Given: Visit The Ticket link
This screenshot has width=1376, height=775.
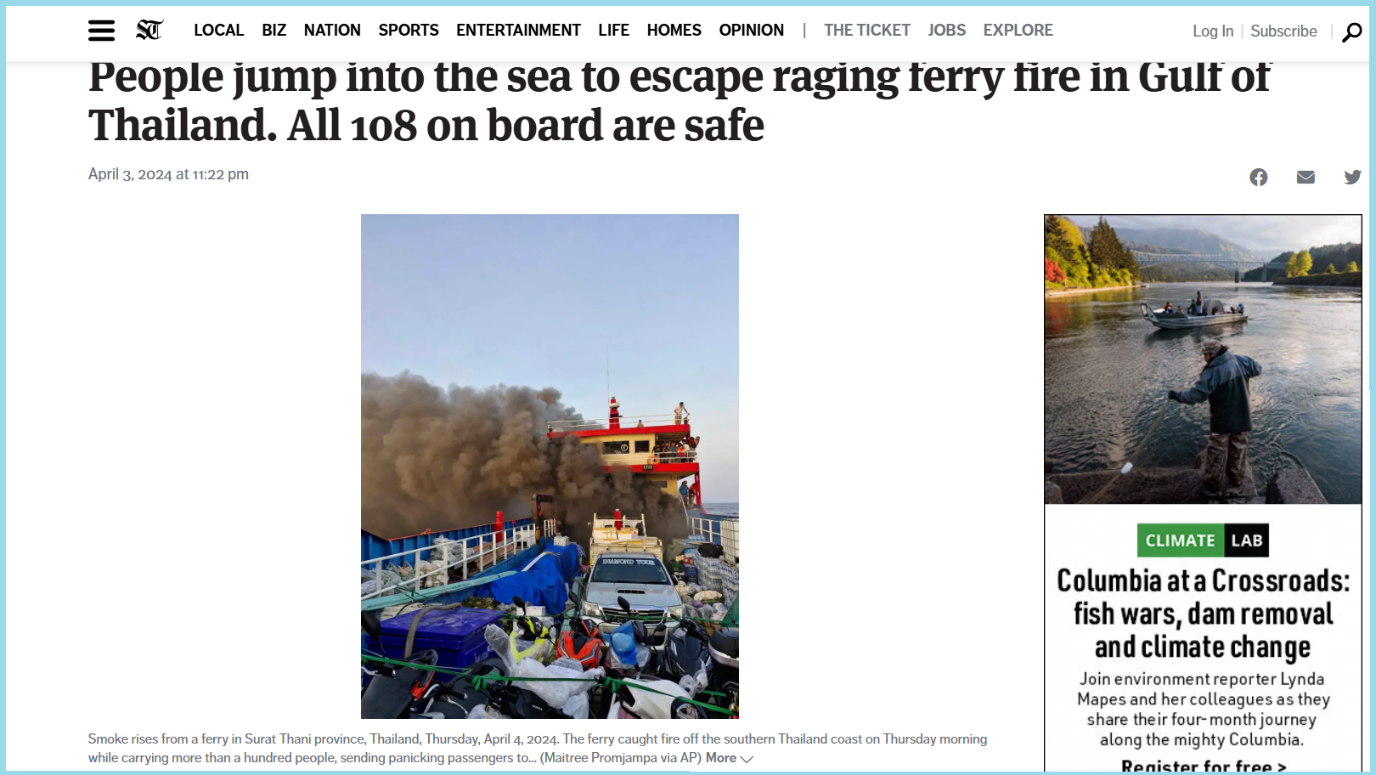Looking at the screenshot, I should tap(867, 31).
